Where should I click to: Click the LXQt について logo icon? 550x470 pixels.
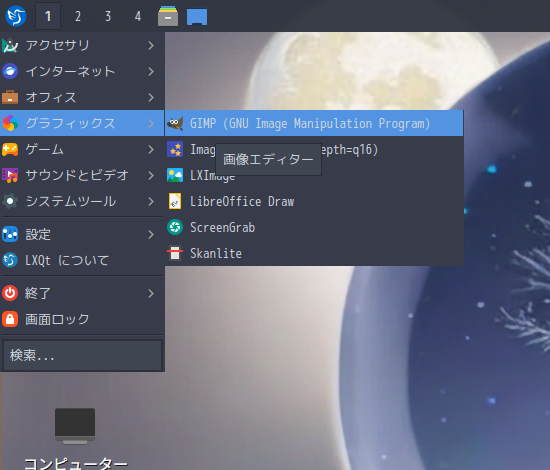(10, 260)
